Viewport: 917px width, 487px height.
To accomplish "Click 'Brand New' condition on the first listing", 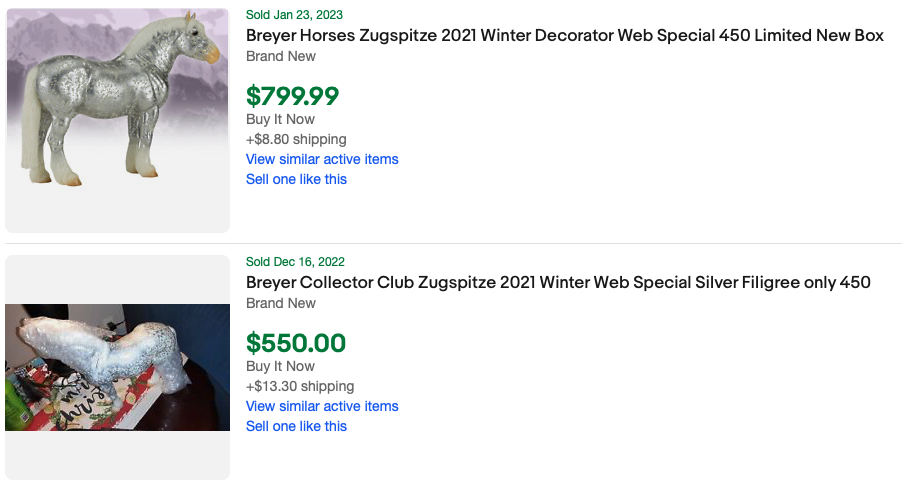I will point(281,56).
